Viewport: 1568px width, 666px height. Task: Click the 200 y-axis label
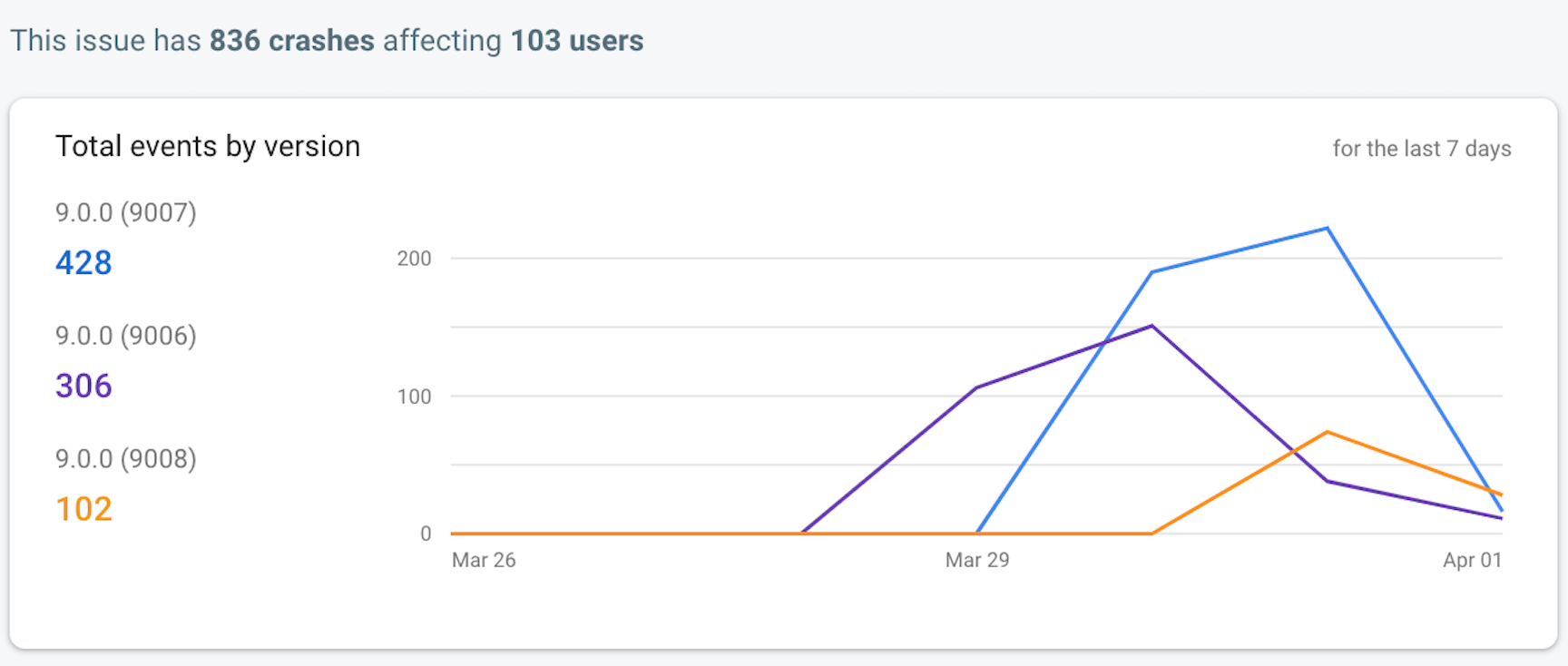tap(414, 259)
